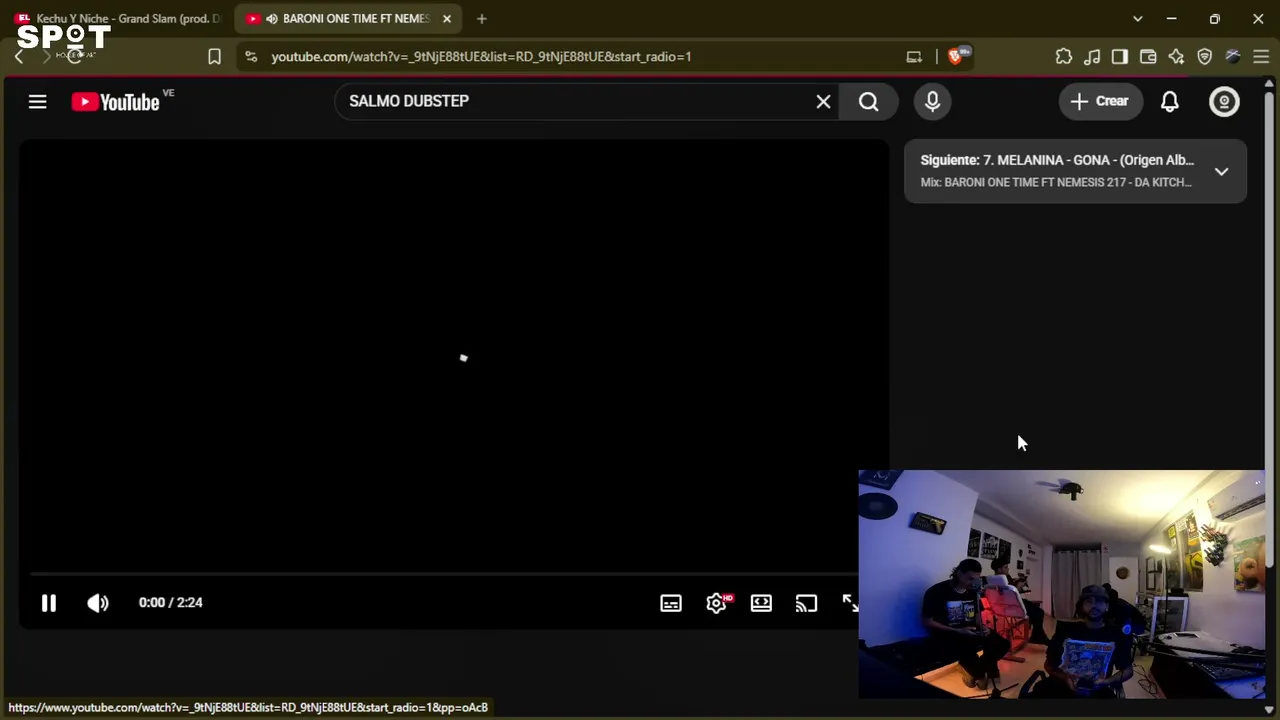Image resolution: width=1280 pixels, height=720 pixels.
Task: Open a new browser tab
Action: (481, 19)
